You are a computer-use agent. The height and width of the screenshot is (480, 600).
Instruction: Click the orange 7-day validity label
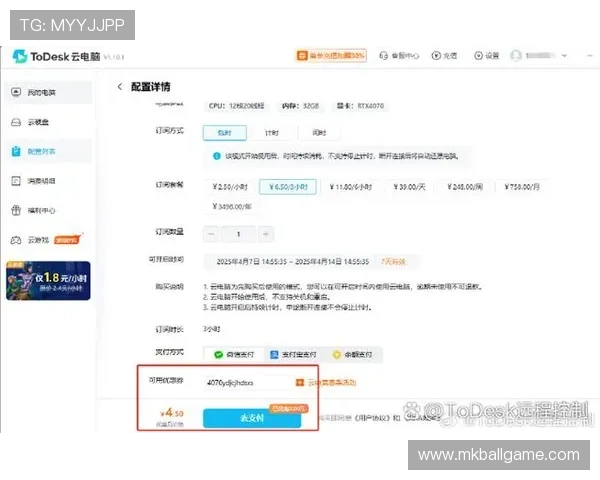tap(393, 262)
